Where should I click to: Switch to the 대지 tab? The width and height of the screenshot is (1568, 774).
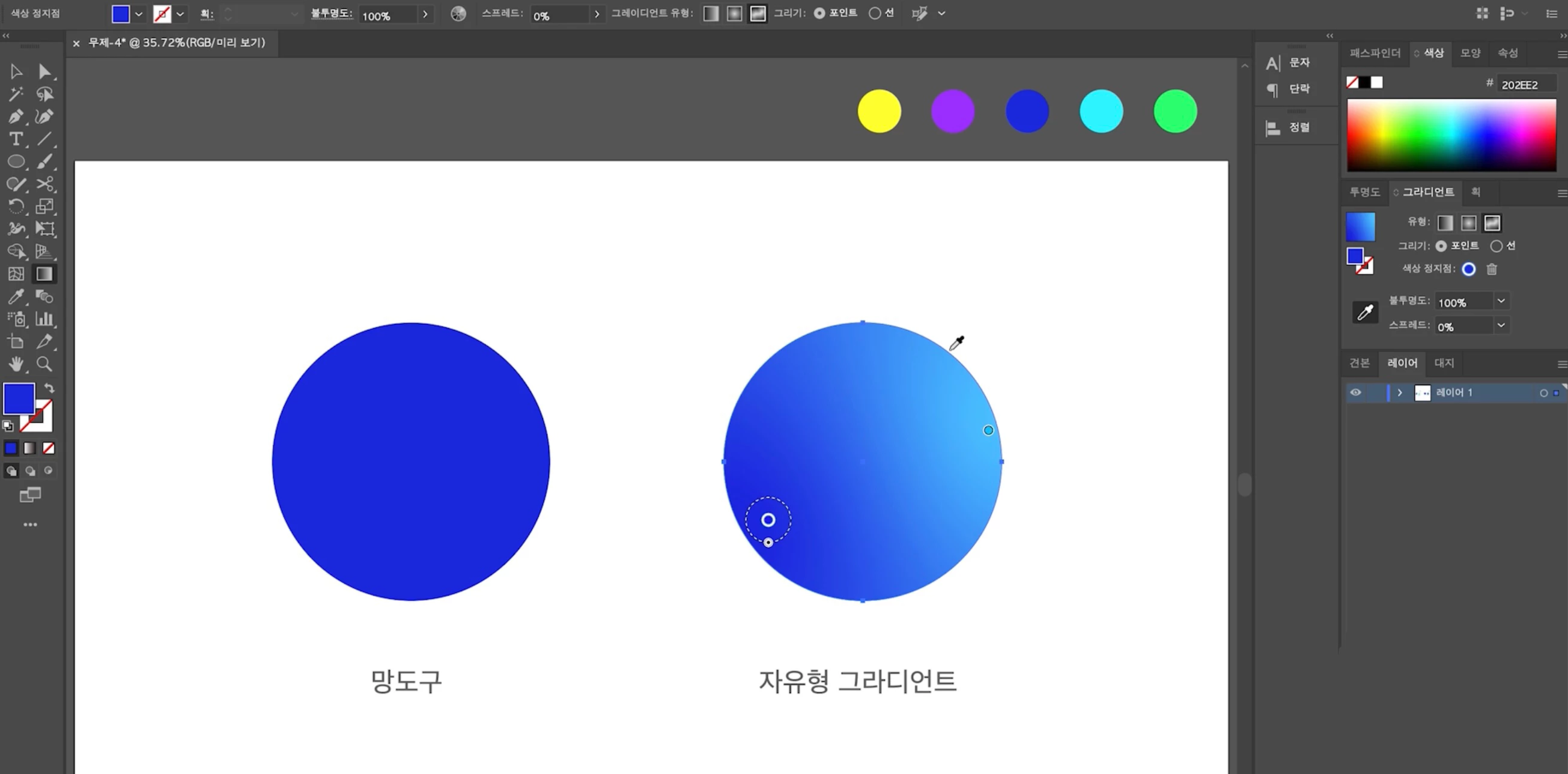point(1444,363)
